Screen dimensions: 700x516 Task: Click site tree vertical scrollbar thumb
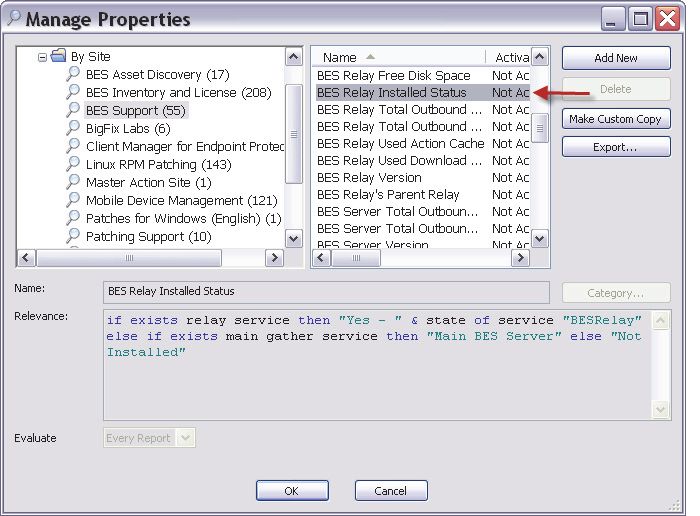(293, 133)
